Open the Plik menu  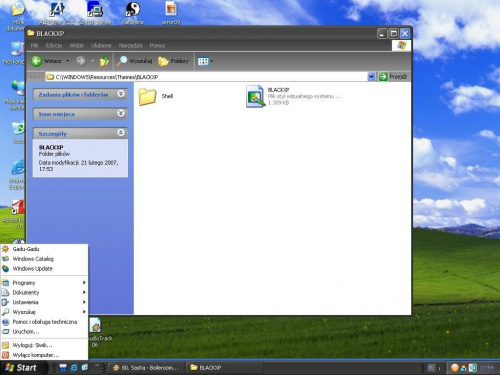tap(35, 45)
